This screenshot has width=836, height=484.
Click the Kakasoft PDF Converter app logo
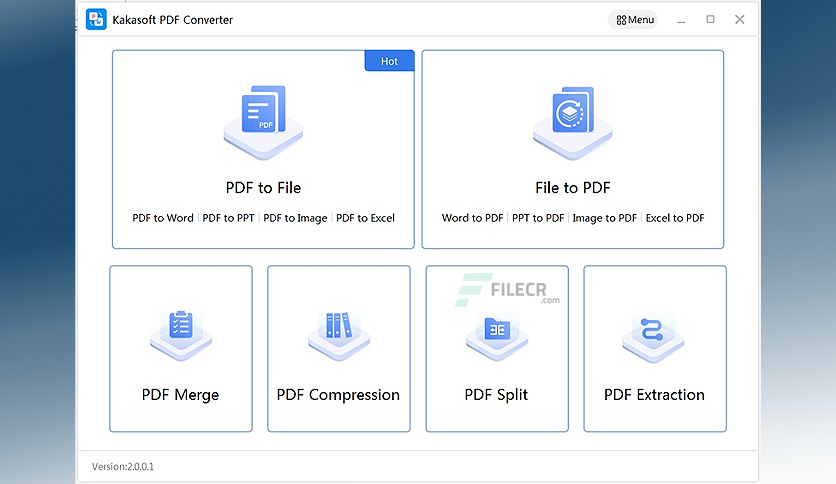pyautogui.click(x=96, y=20)
